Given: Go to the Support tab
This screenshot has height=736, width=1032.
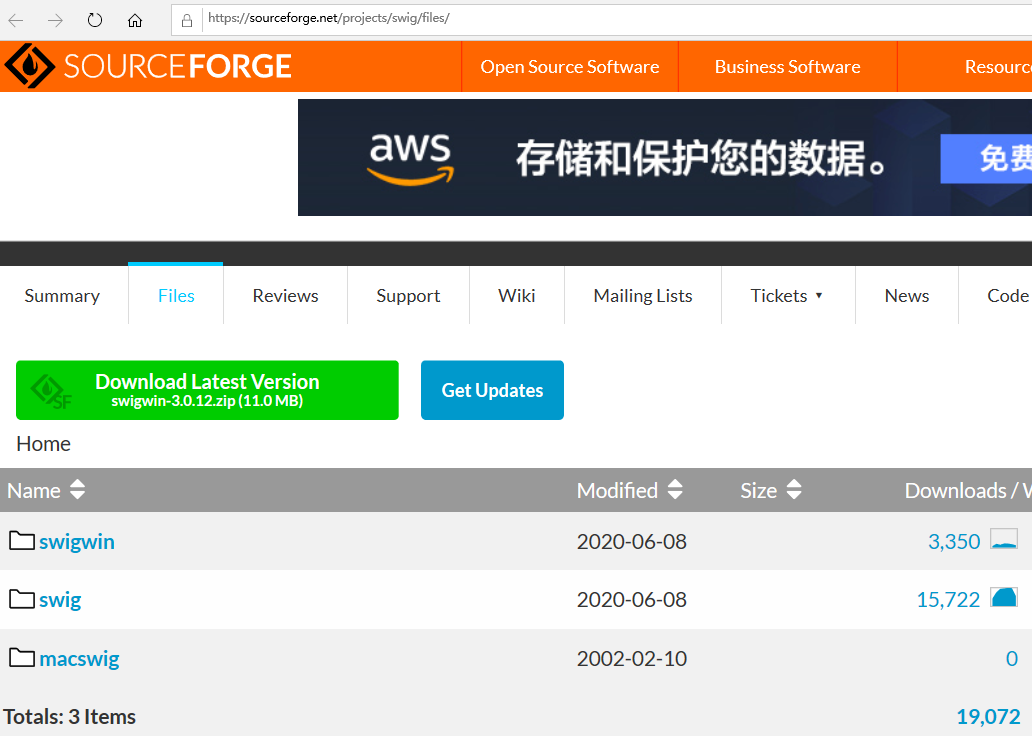Looking at the screenshot, I should tap(408, 296).
